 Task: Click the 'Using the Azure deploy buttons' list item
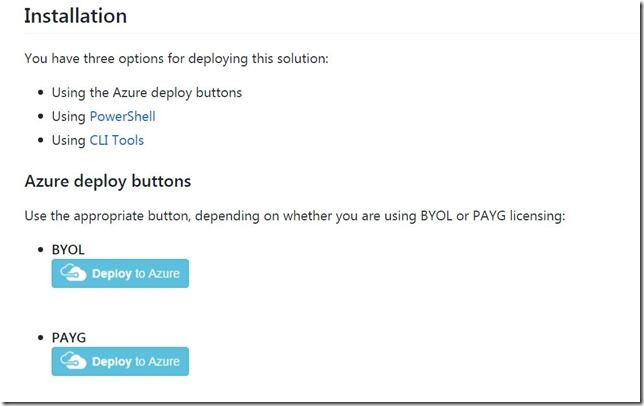click(147, 92)
